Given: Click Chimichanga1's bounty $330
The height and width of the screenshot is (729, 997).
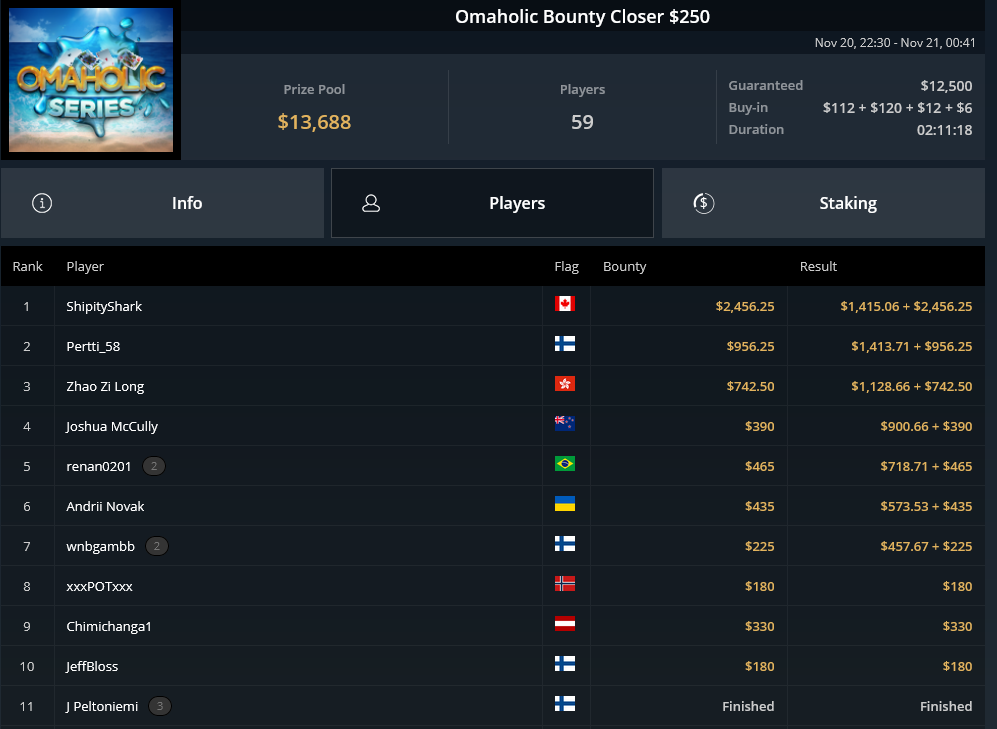Looking at the screenshot, I should [x=760, y=627].
